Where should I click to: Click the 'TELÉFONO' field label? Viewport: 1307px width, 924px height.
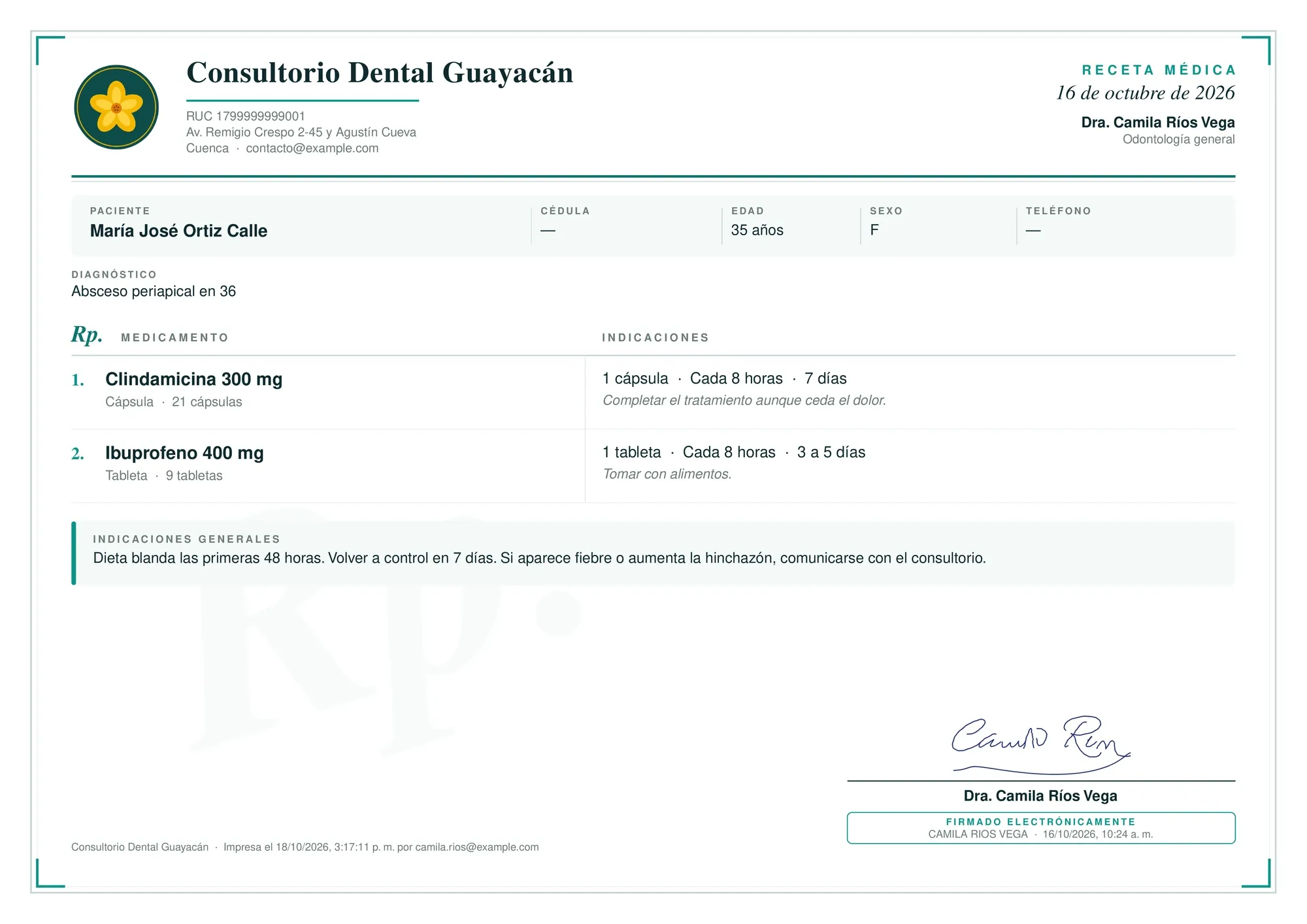click(x=1058, y=211)
